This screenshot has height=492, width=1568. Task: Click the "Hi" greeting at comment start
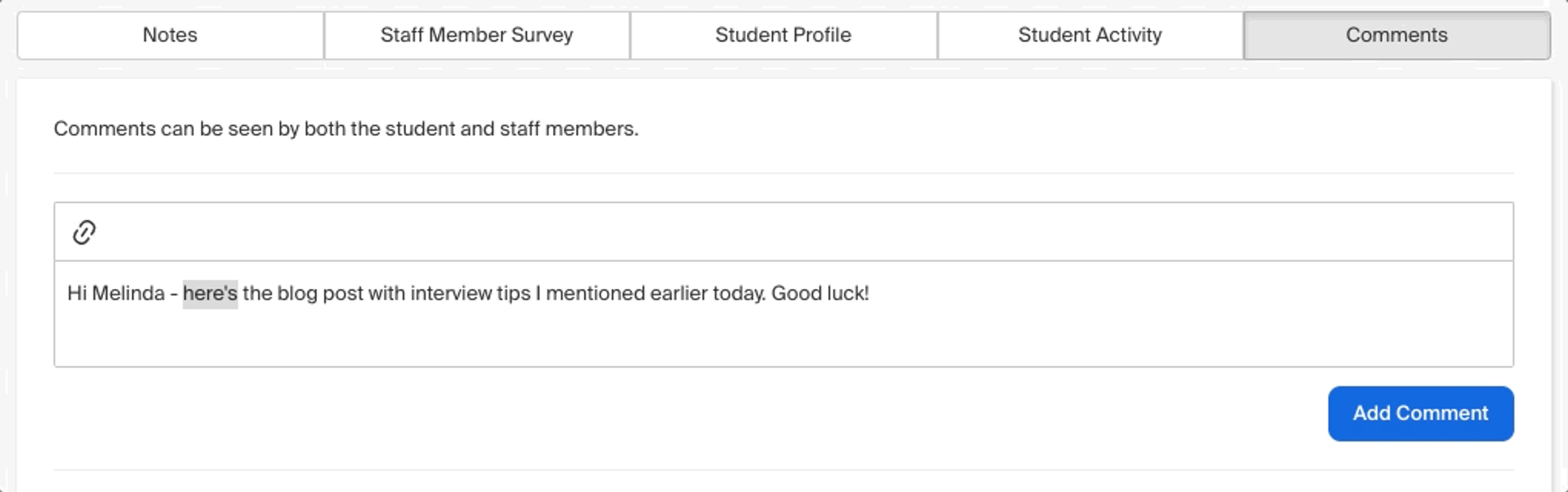coord(77,294)
